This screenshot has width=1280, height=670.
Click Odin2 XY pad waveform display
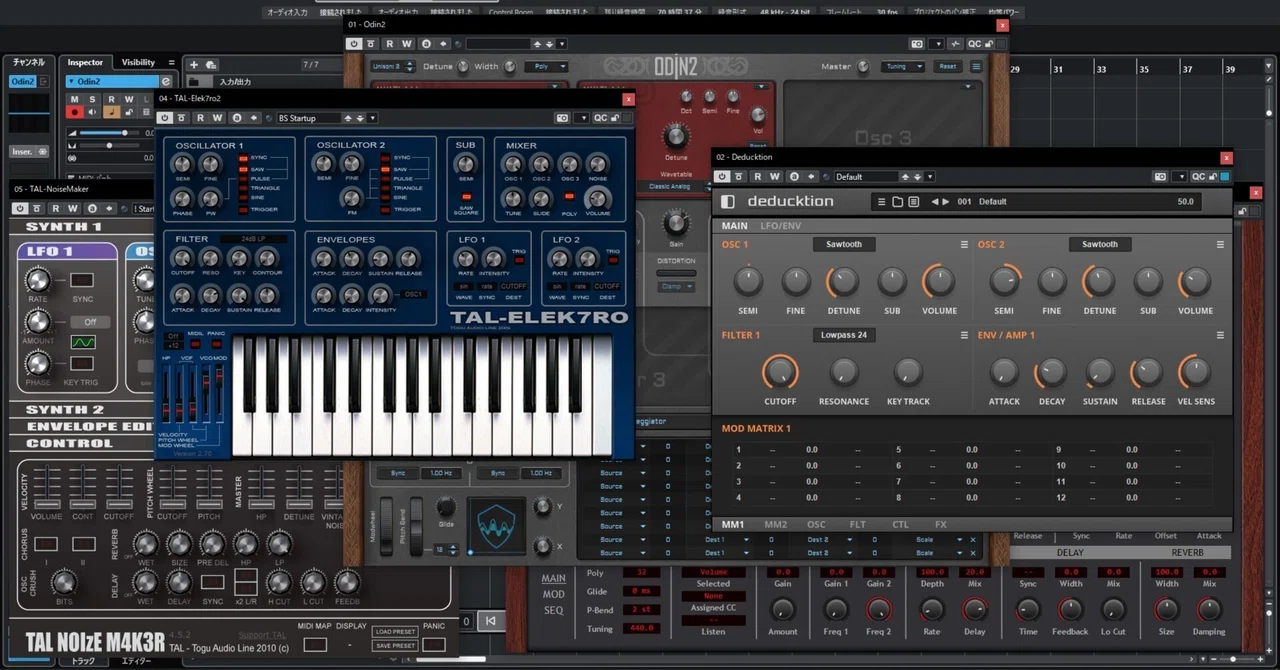[x=495, y=526]
